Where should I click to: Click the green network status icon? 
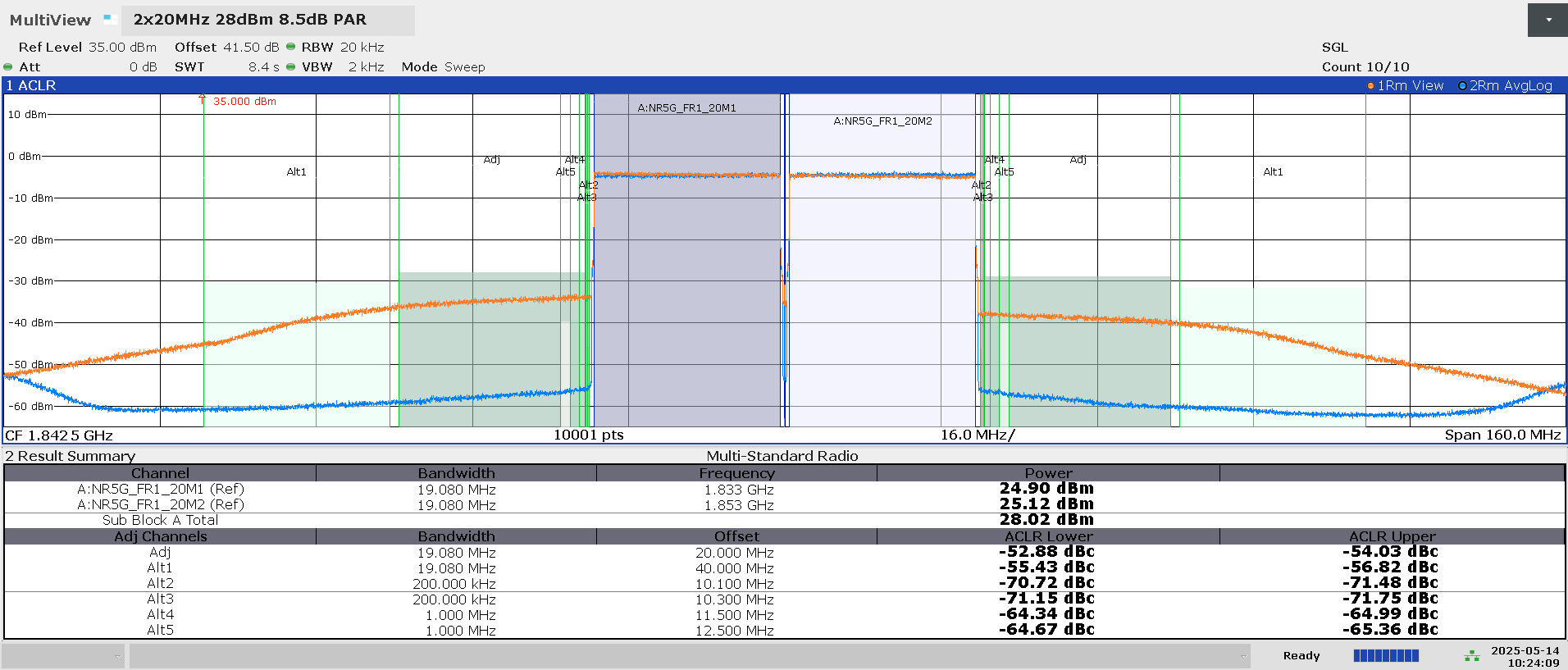(x=1472, y=655)
